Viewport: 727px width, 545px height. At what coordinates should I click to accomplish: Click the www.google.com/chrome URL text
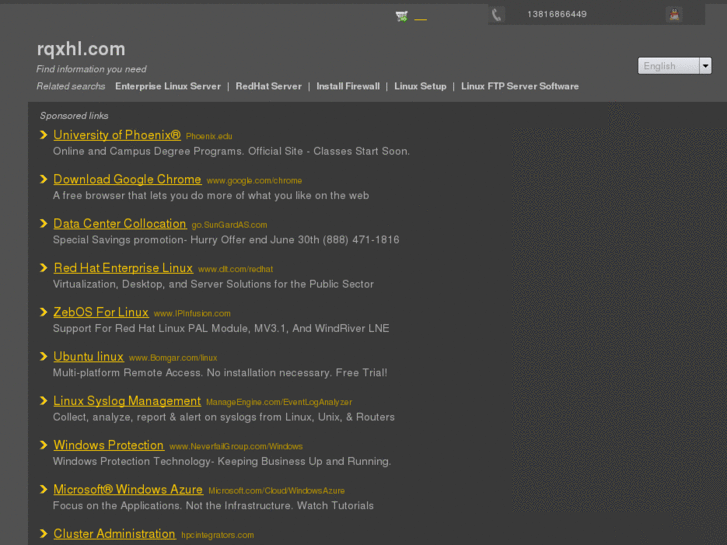tap(254, 180)
